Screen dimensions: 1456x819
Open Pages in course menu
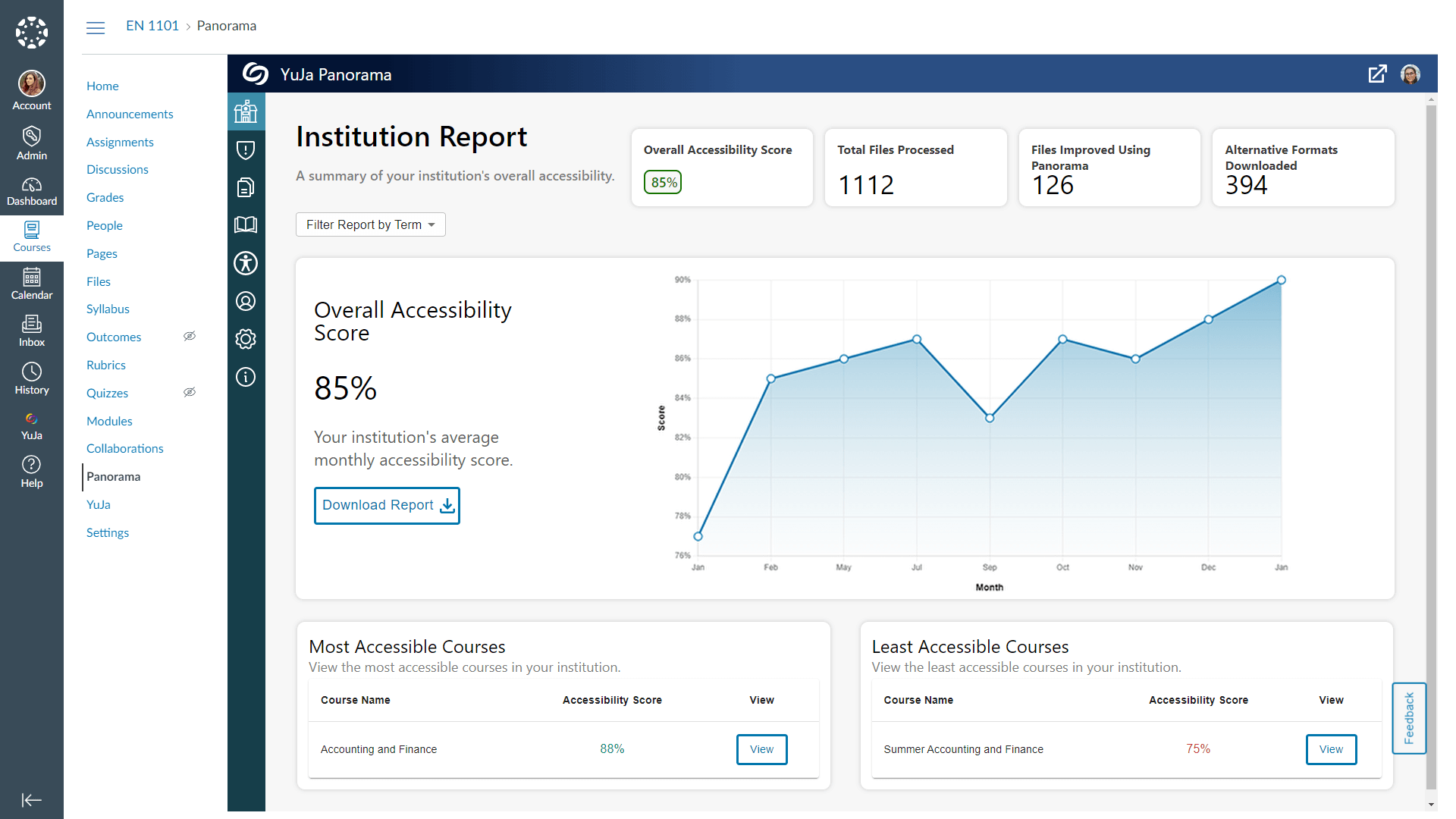tap(102, 253)
